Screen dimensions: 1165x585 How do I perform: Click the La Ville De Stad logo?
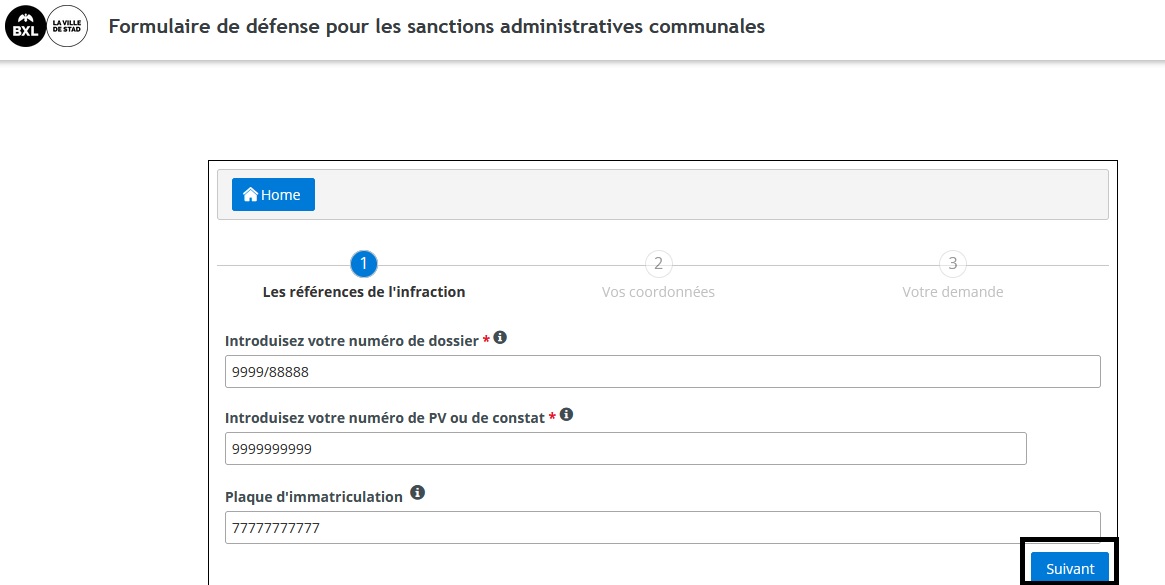click(68, 27)
